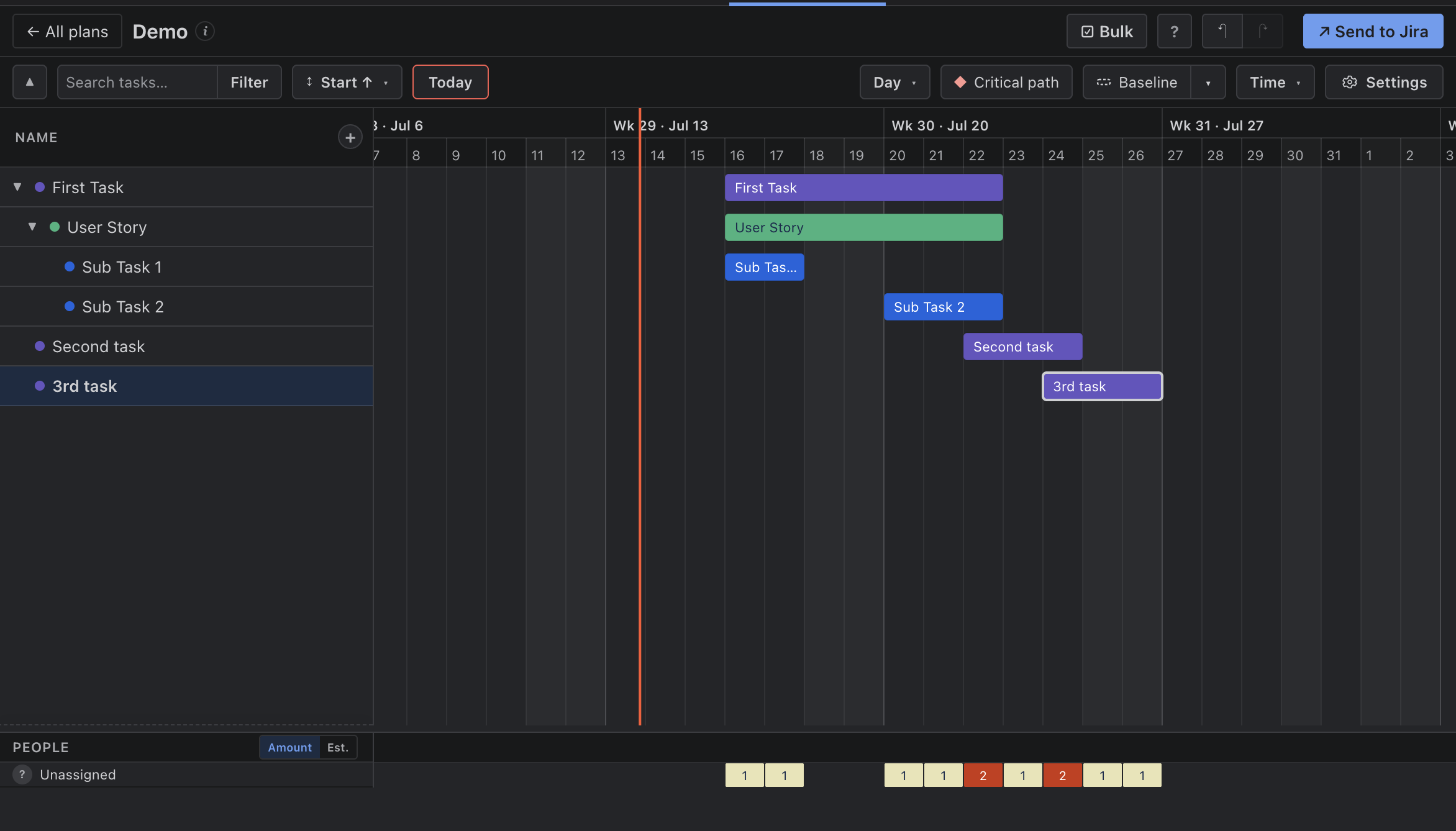Viewport: 1456px width, 831px height.
Task: Click the 3rd task Gantt bar
Action: tap(1102, 386)
